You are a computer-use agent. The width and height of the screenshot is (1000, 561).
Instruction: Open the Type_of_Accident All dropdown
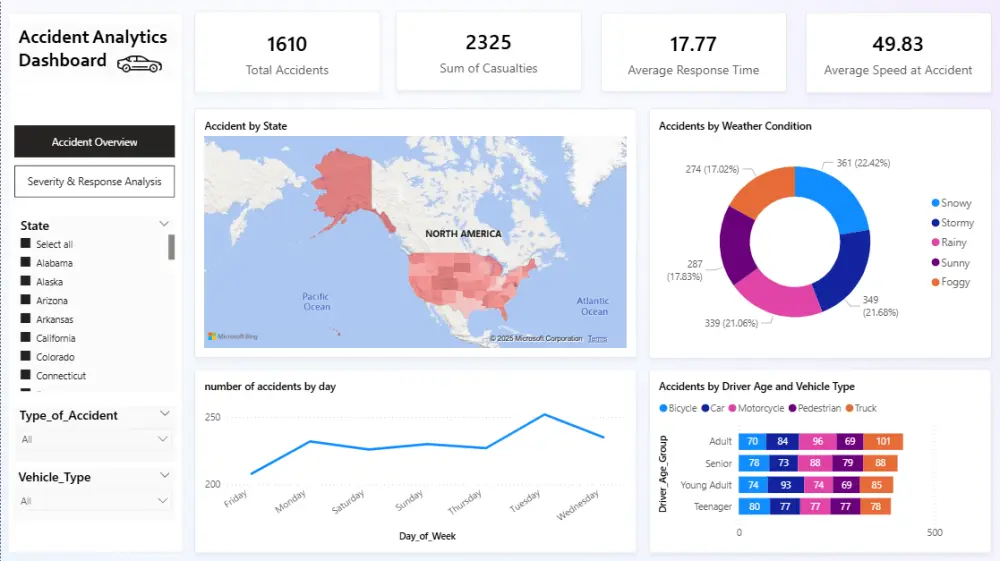[x=94, y=439]
